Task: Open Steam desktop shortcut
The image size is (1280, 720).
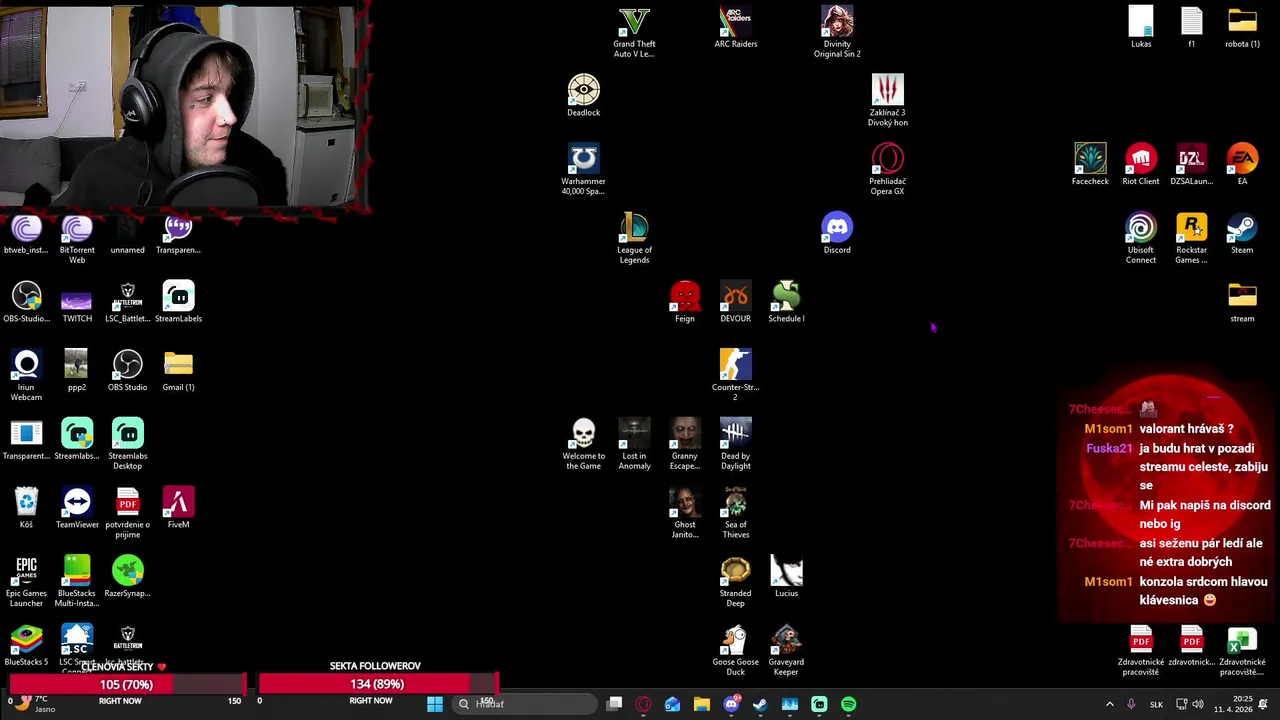Action: [1242, 233]
